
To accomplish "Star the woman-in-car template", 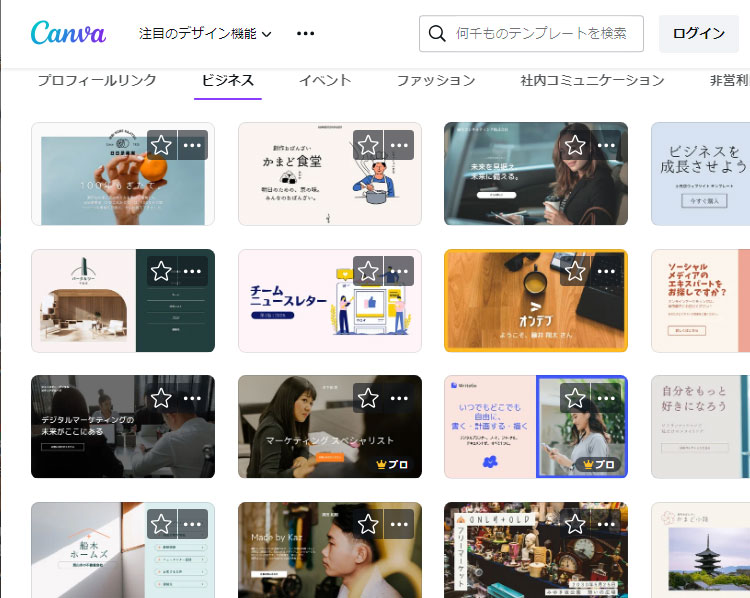I will 575,145.
